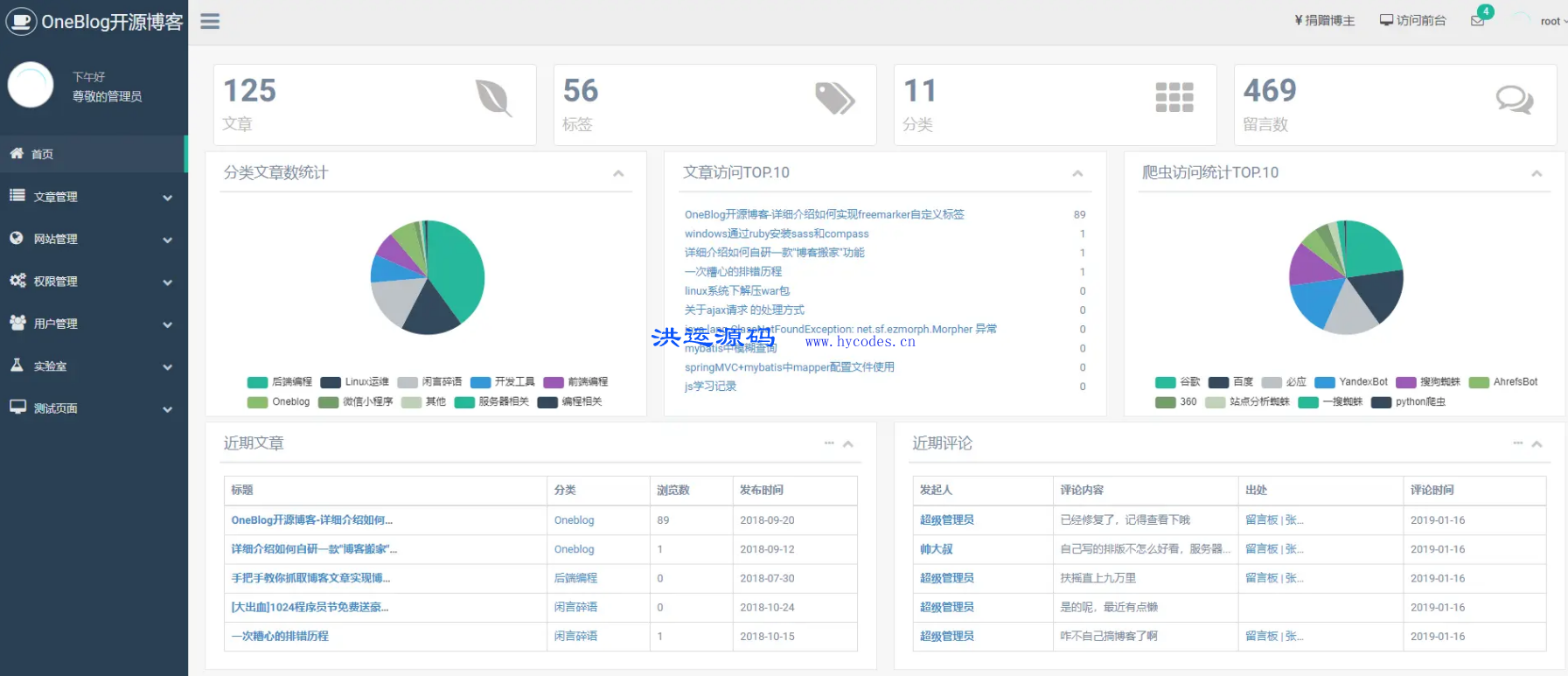The height and width of the screenshot is (676, 1568).
Task: Toggle python爬虫 legend swatch
Action: click(1382, 402)
